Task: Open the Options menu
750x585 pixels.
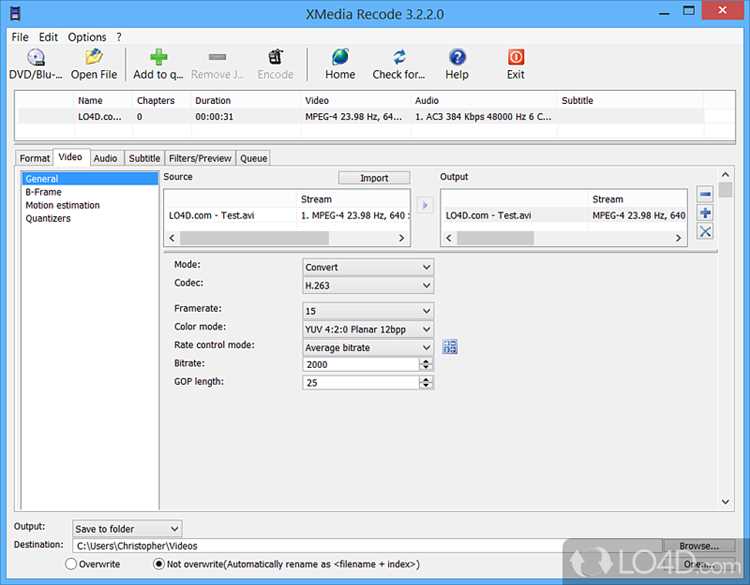Action: [87, 37]
